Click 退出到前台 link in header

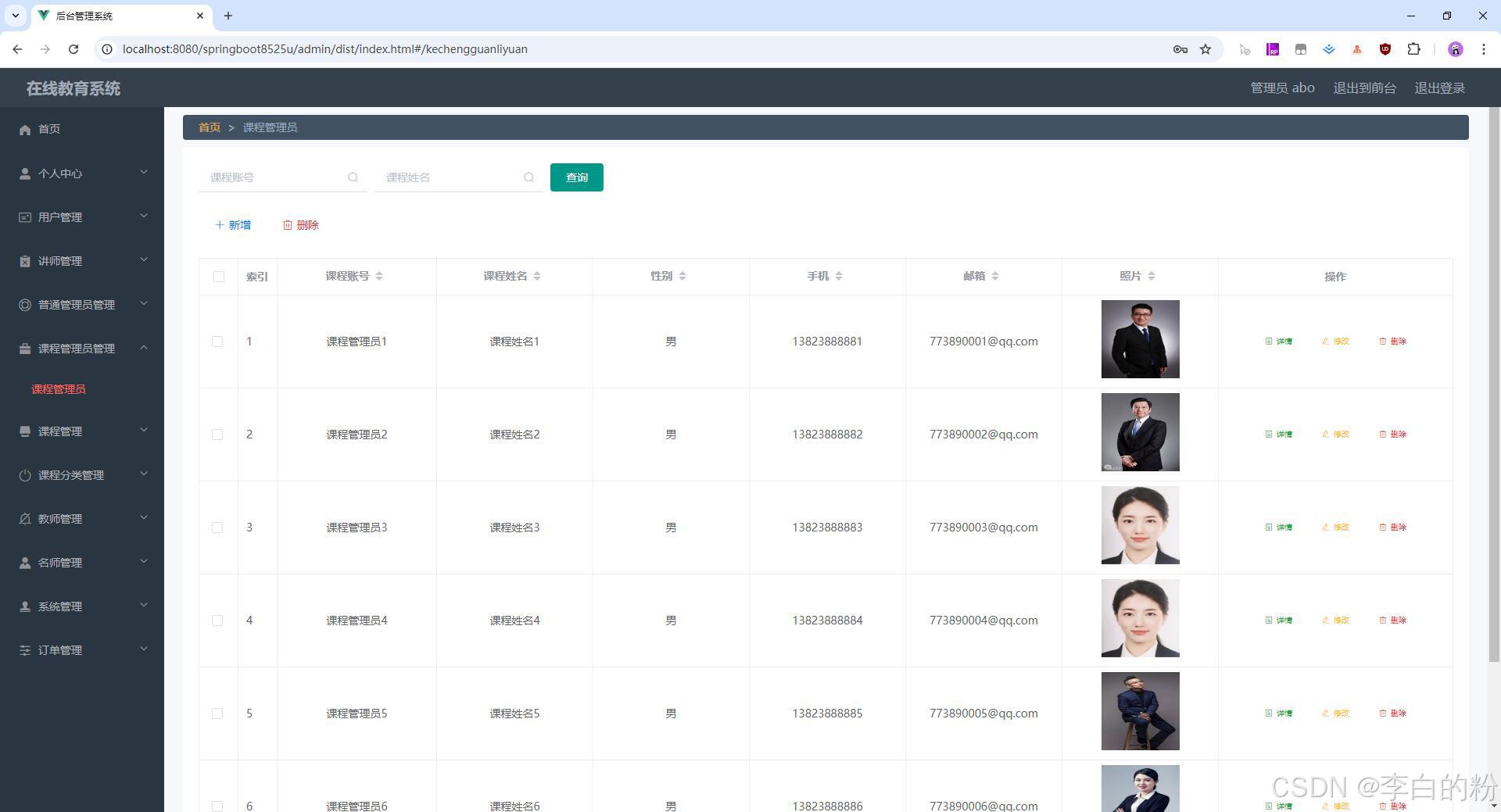[1364, 88]
